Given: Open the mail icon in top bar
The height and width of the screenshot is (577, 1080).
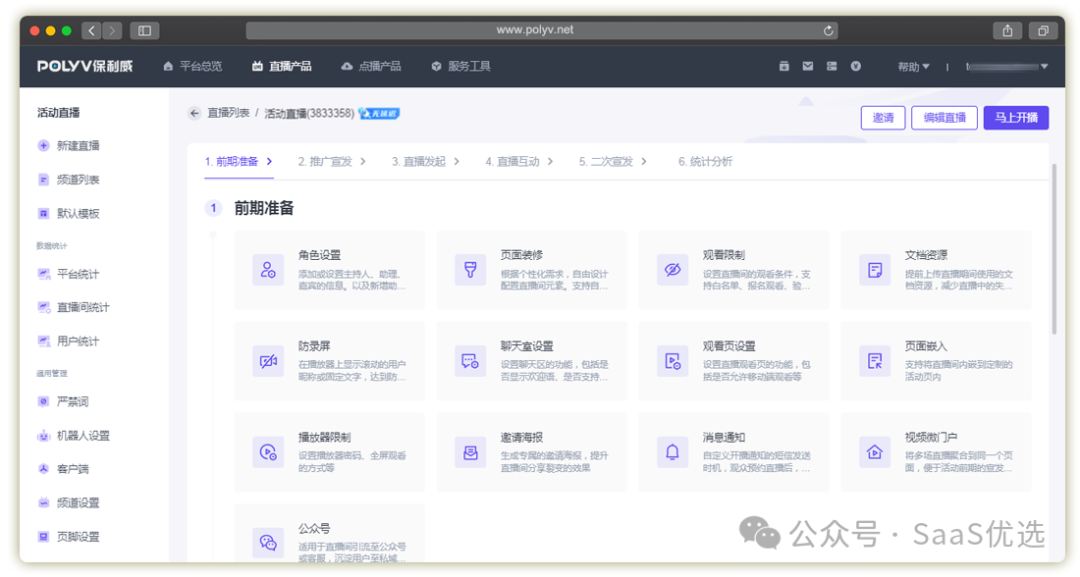Looking at the screenshot, I should (x=807, y=66).
